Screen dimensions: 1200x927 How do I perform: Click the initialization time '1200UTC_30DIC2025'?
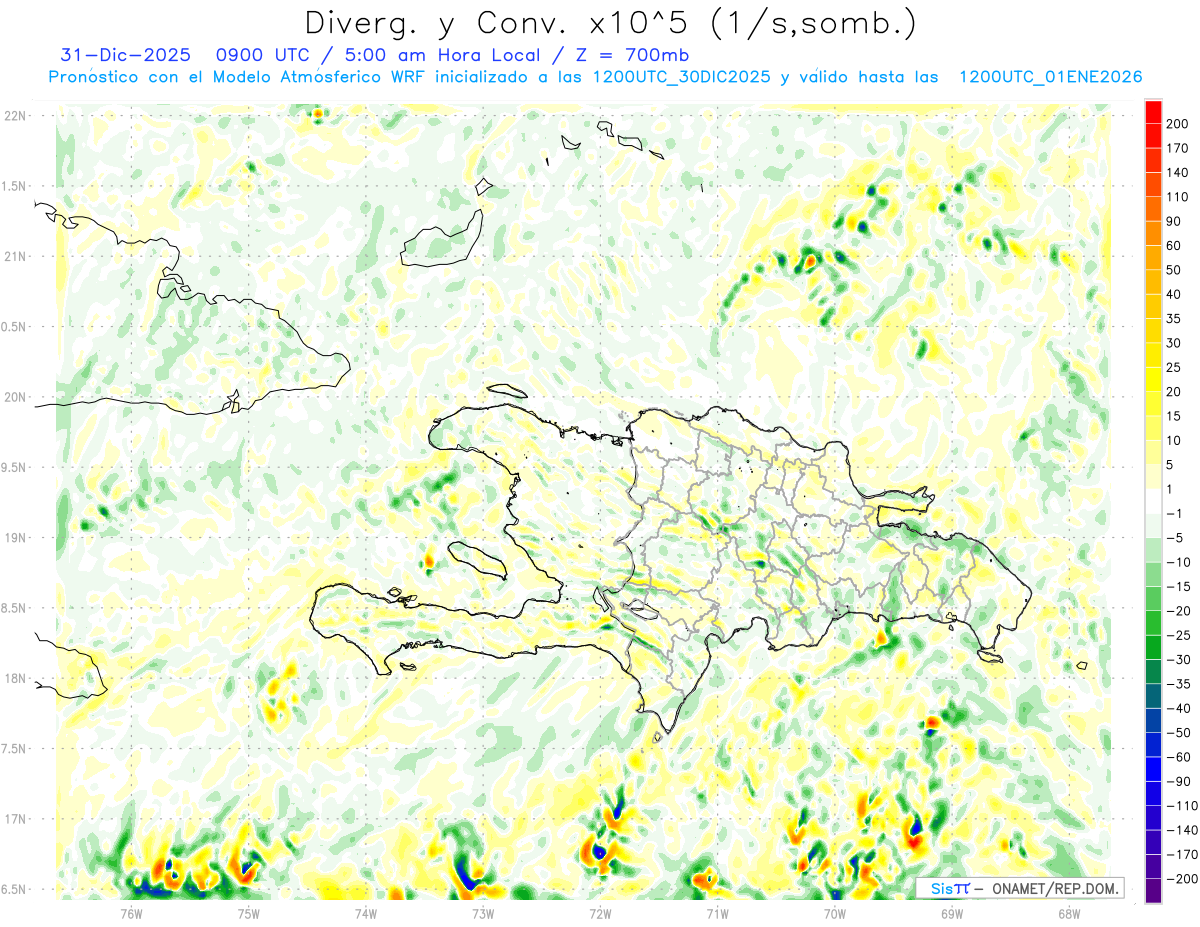click(x=680, y=77)
